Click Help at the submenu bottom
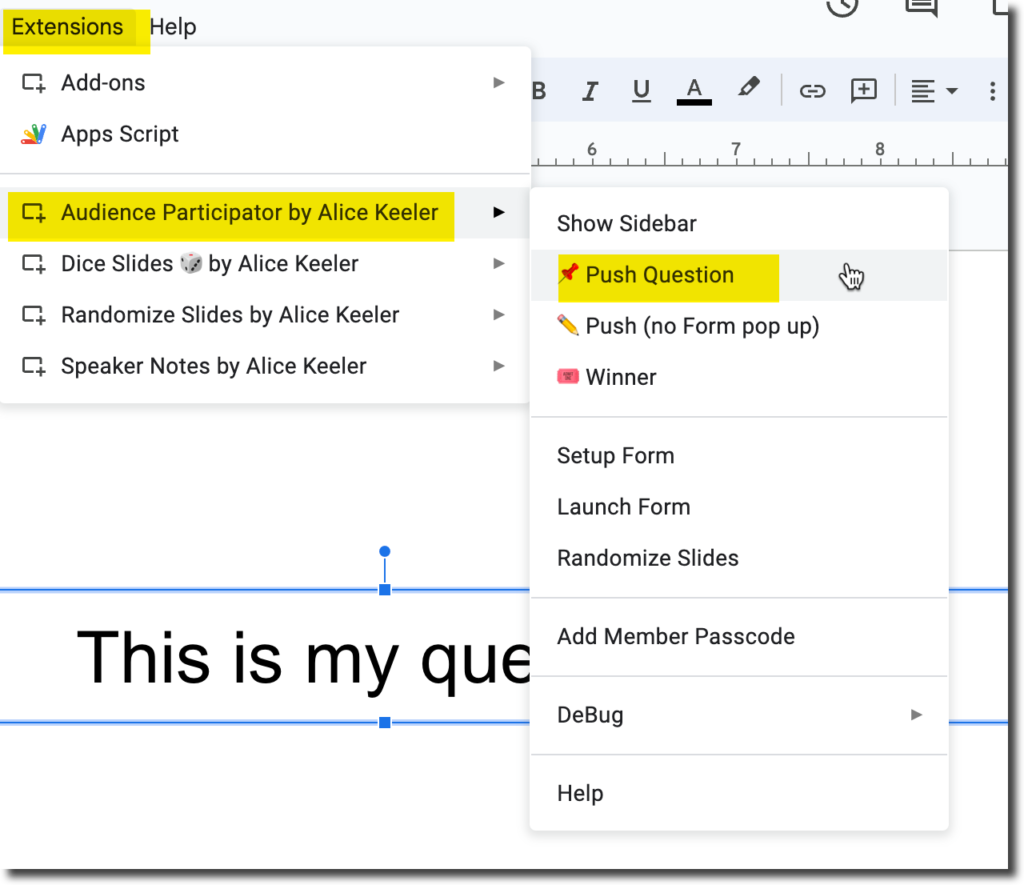Viewport: 1024px width, 885px height. click(739, 793)
